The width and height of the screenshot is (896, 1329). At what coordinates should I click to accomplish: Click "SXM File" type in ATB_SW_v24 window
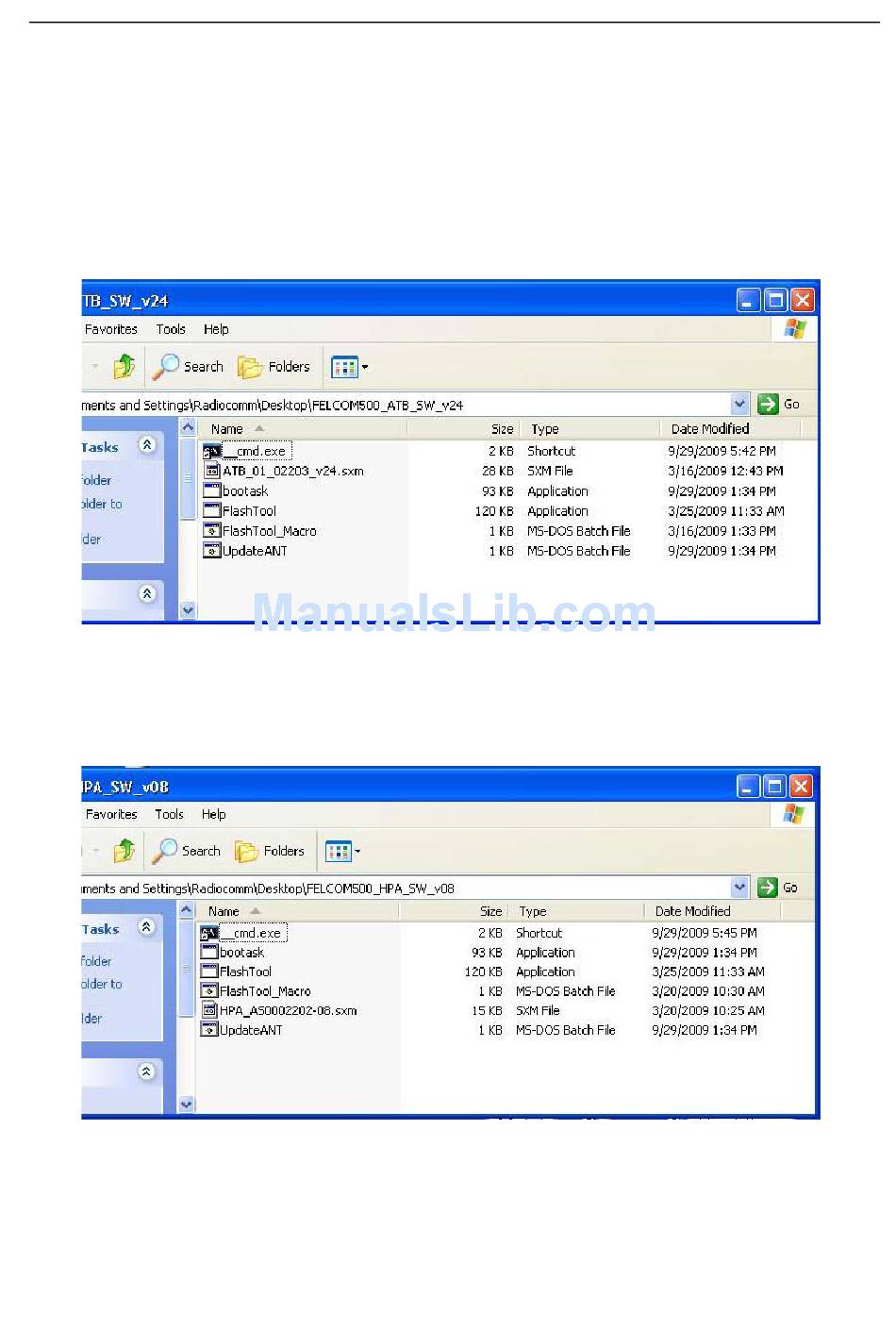click(550, 471)
